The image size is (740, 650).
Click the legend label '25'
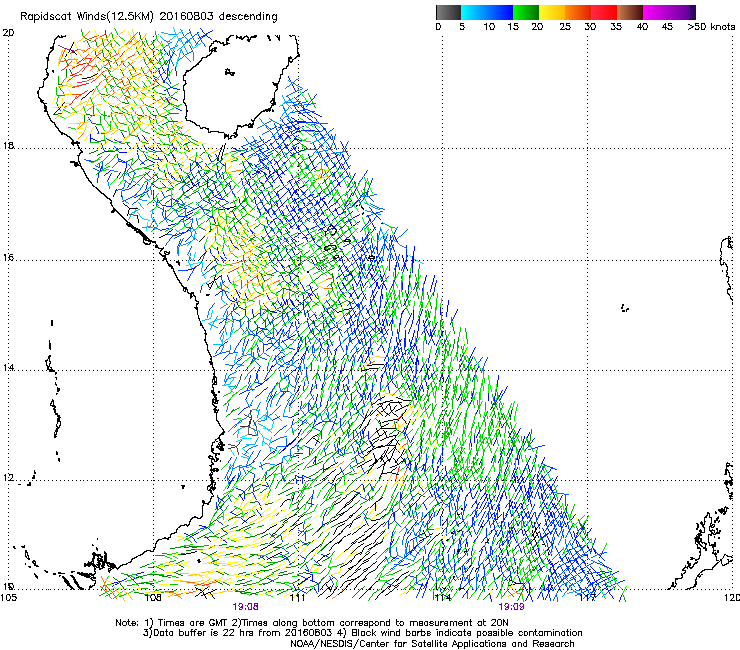coord(565,27)
